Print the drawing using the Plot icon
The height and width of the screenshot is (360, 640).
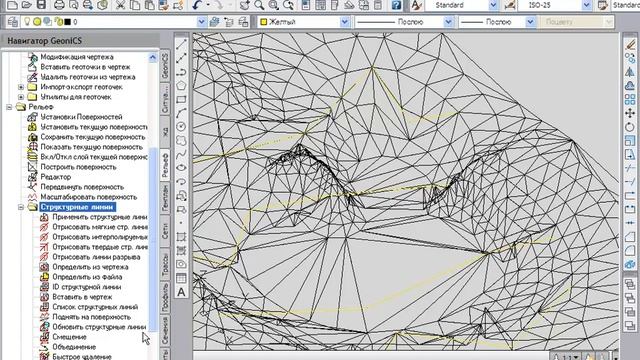(x=59, y=5)
